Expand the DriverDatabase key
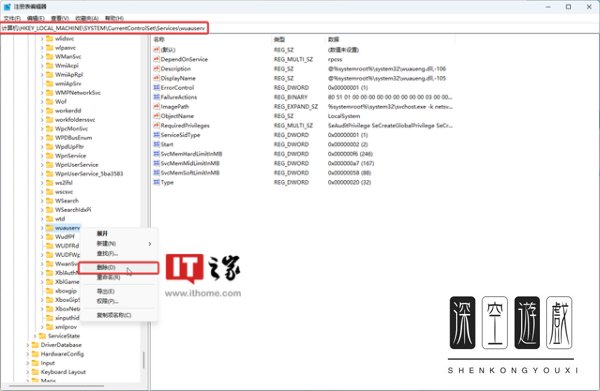Image resolution: width=600 pixels, height=391 pixels. coord(28,345)
